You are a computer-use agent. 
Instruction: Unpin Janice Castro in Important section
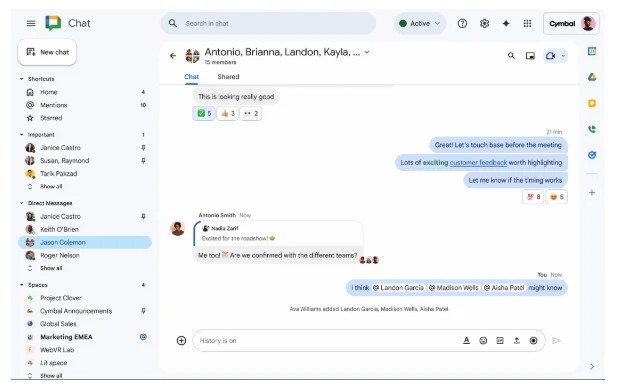click(143, 148)
